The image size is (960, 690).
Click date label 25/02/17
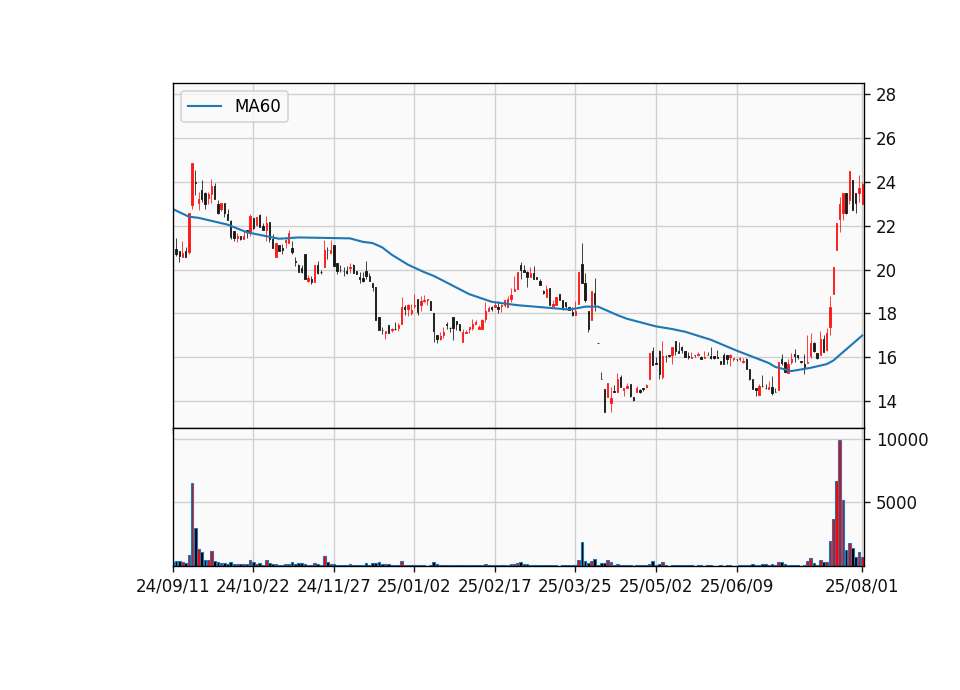tap(495, 586)
